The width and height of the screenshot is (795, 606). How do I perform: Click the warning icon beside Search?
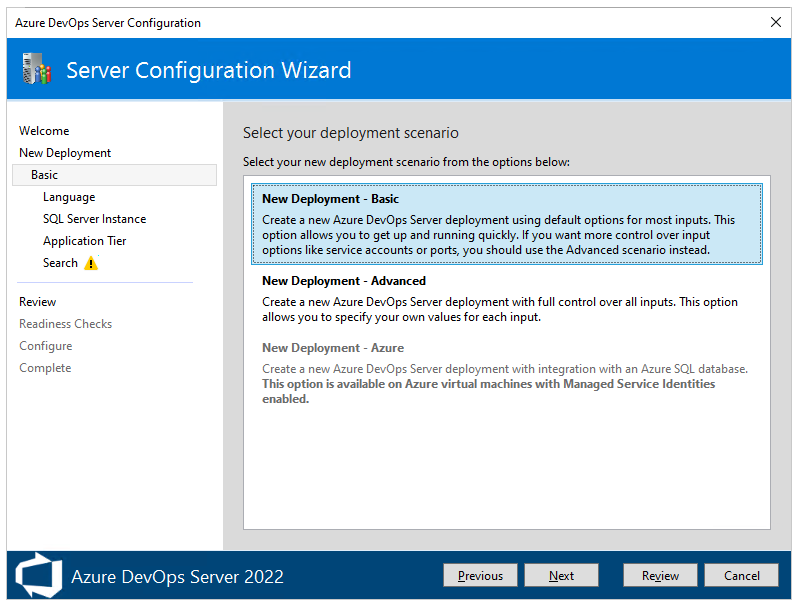pyautogui.click(x=91, y=264)
